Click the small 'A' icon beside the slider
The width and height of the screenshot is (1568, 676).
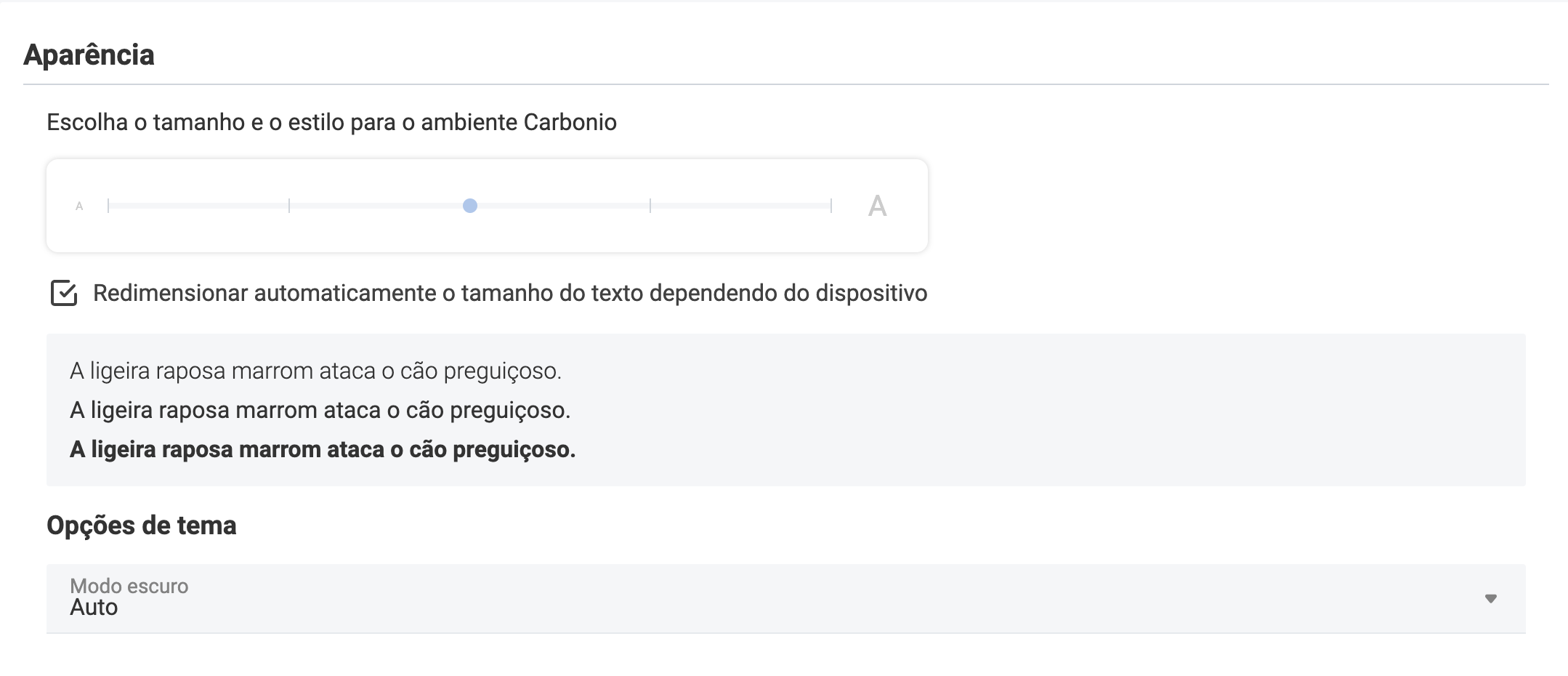click(x=79, y=206)
